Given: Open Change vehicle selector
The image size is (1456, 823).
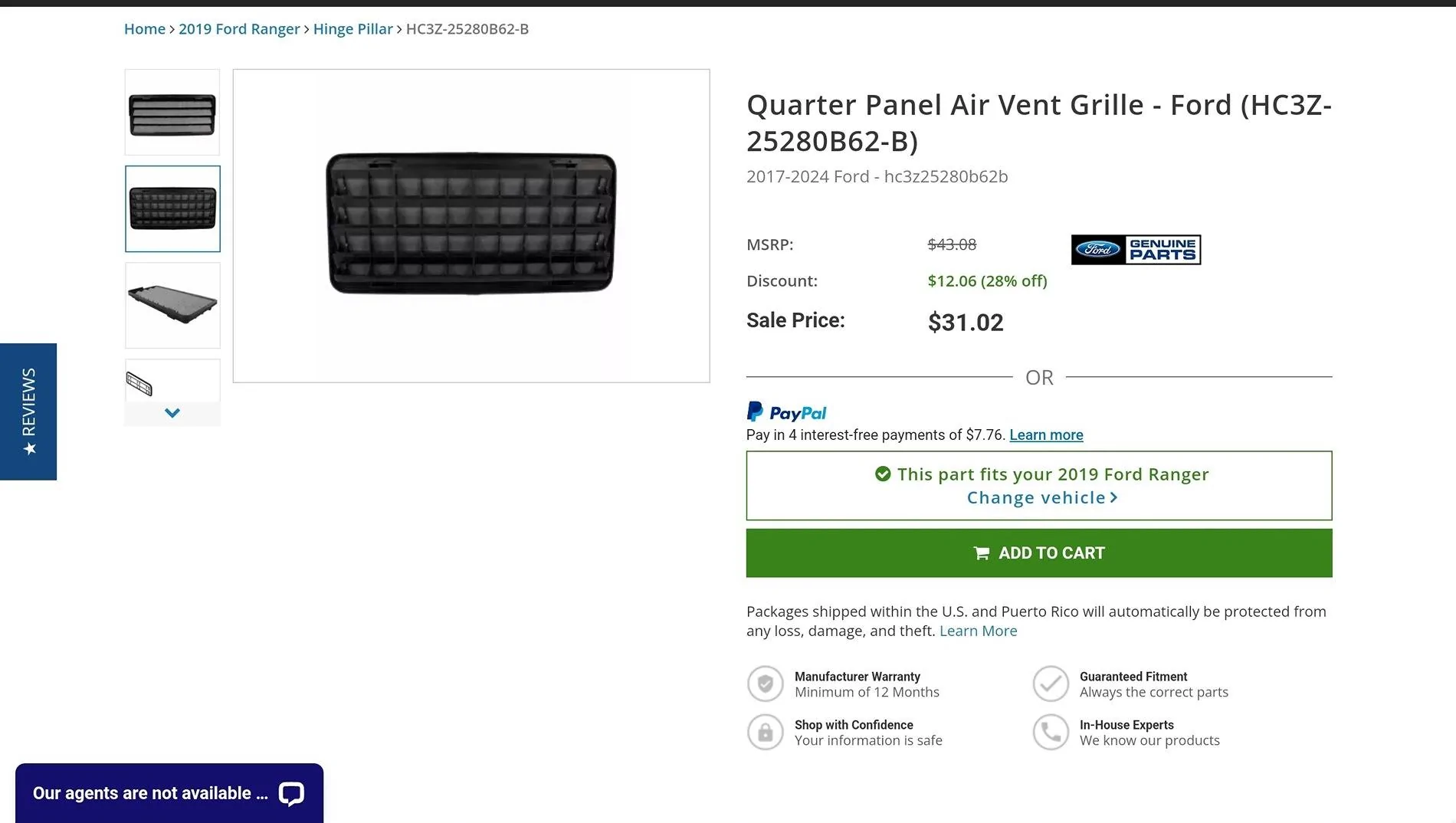Looking at the screenshot, I should click(x=1042, y=498).
